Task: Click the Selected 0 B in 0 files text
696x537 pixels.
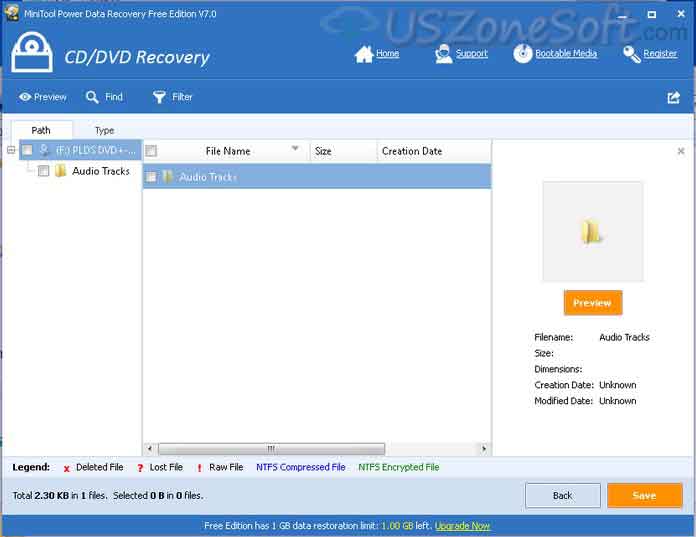Action: pos(158,495)
